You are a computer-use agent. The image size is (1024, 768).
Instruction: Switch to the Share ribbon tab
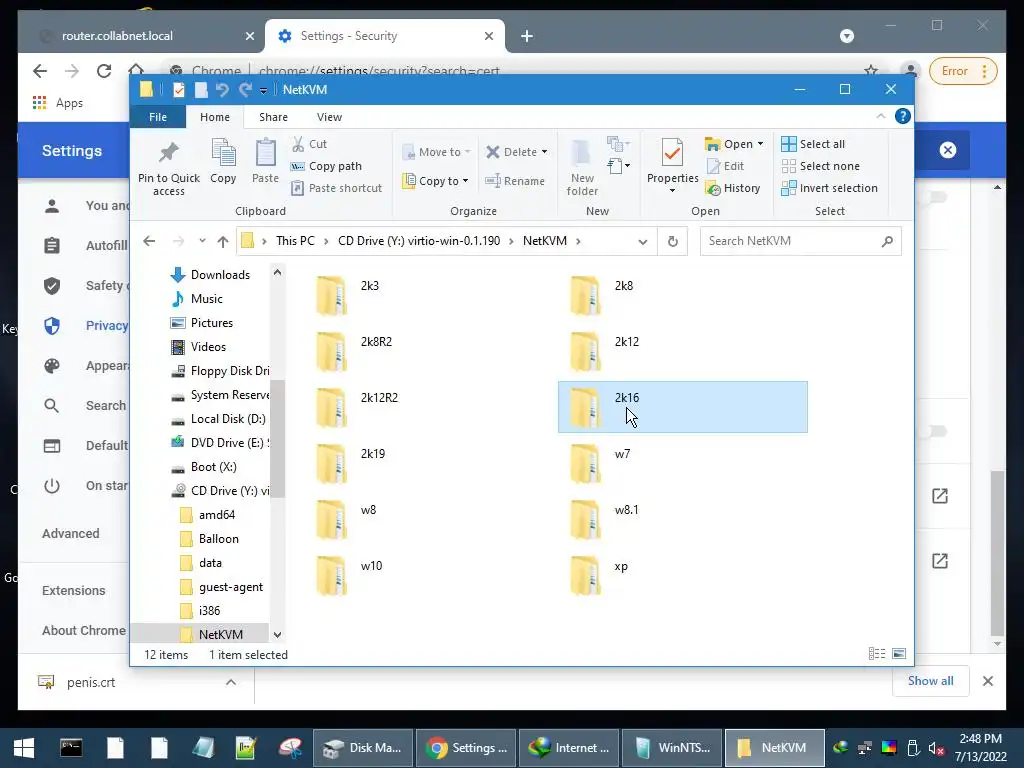[x=273, y=117]
